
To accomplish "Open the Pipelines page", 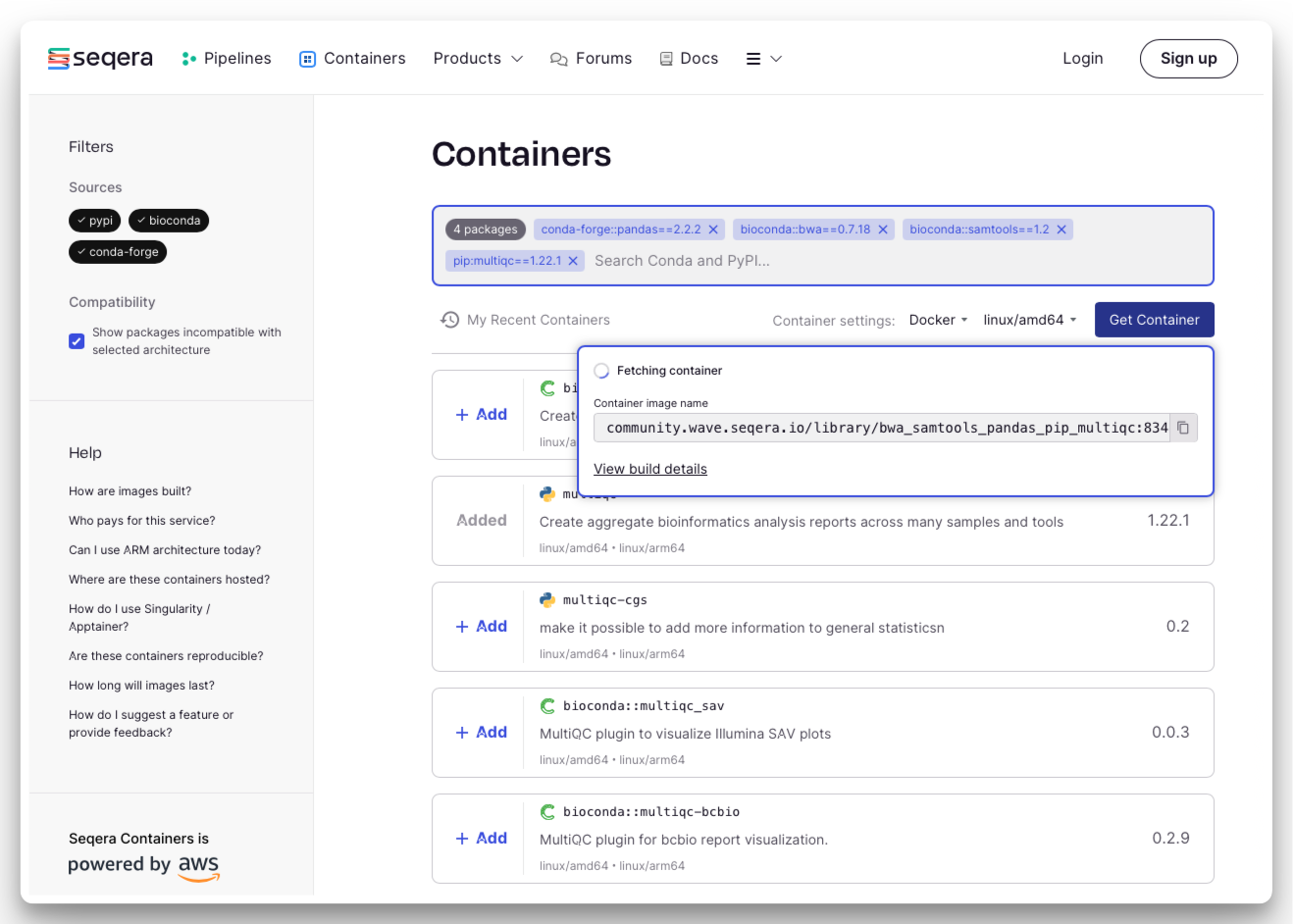I will click(227, 59).
